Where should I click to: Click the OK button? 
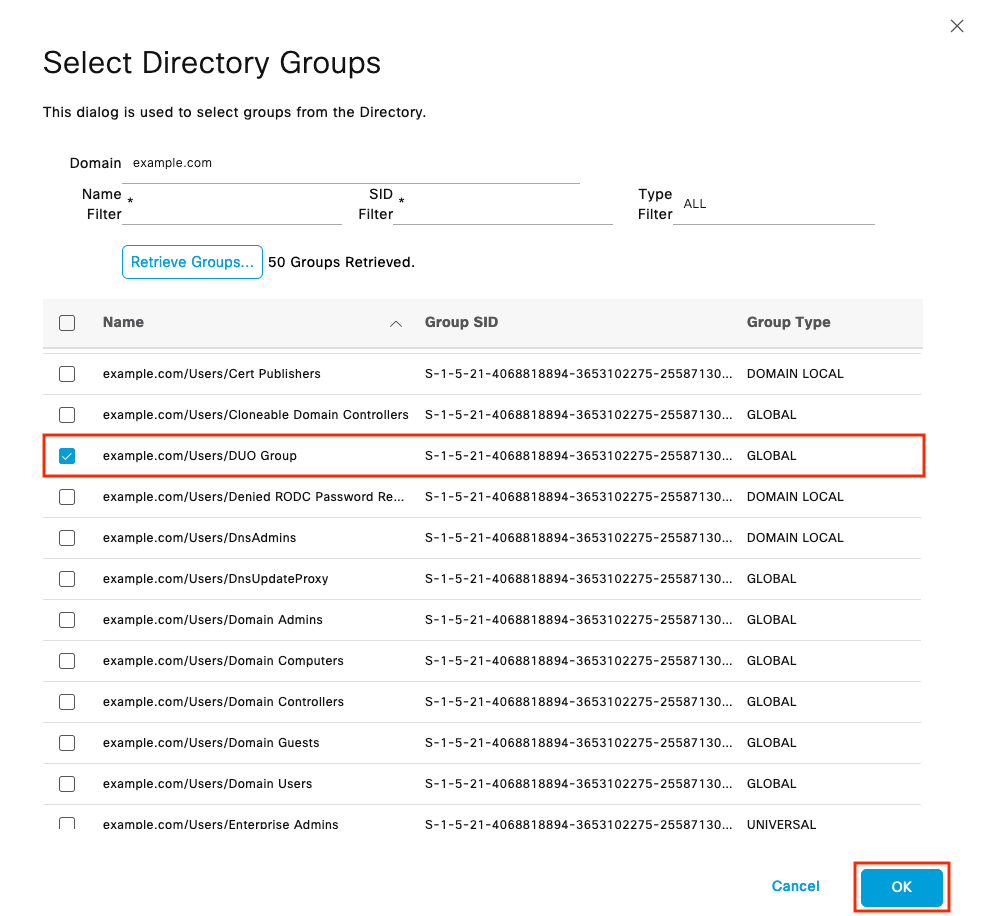901,887
